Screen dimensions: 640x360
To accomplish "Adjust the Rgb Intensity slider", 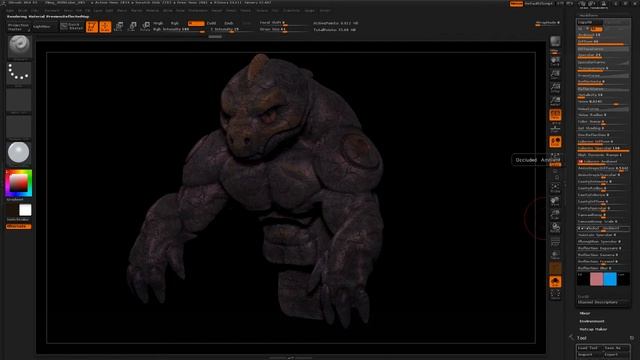I will tap(178, 30).
